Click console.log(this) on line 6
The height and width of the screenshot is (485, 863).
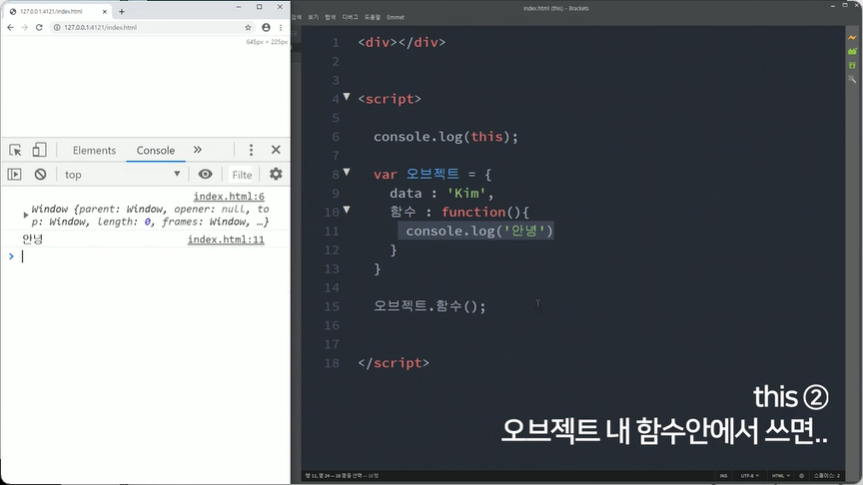[446, 137]
